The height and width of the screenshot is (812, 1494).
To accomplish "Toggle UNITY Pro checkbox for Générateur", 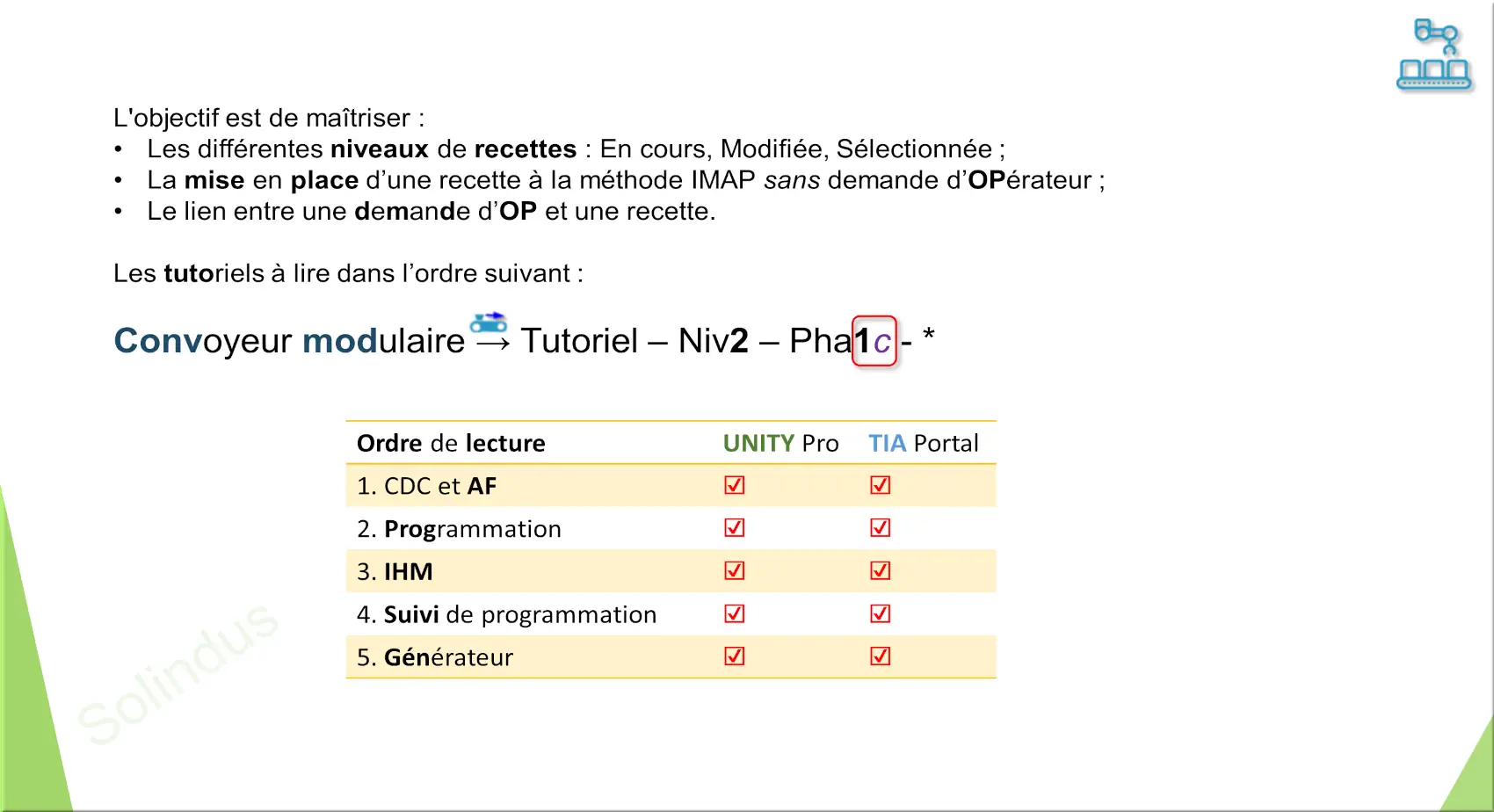I will pos(735,656).
